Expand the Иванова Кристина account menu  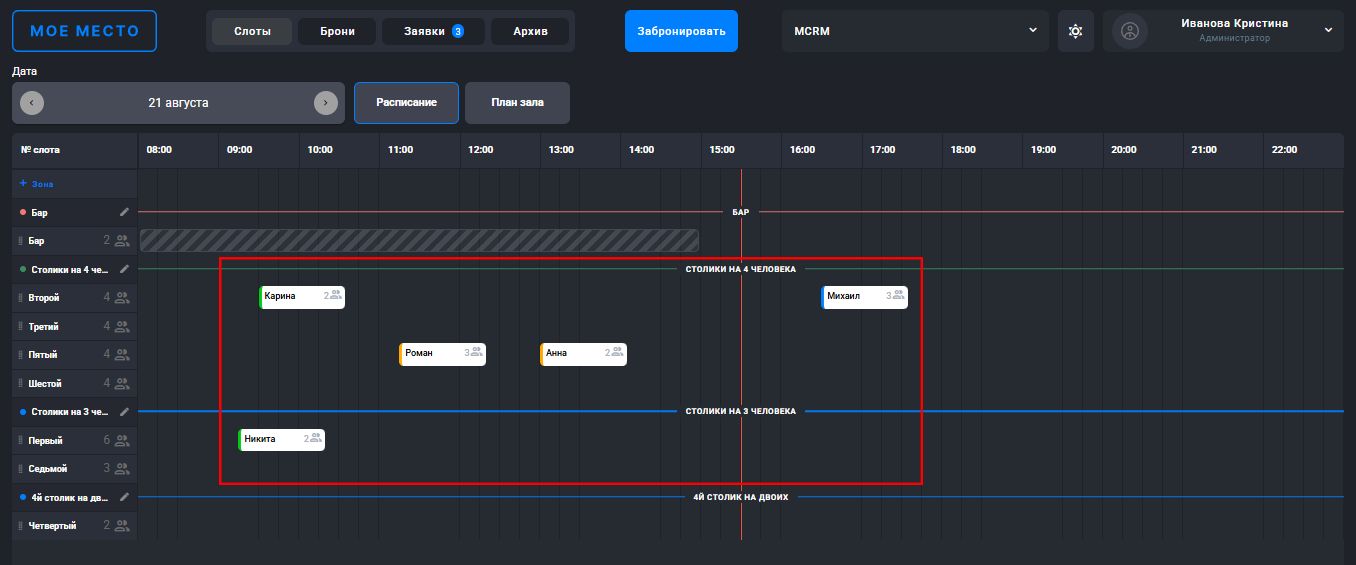pos(1328,30)
